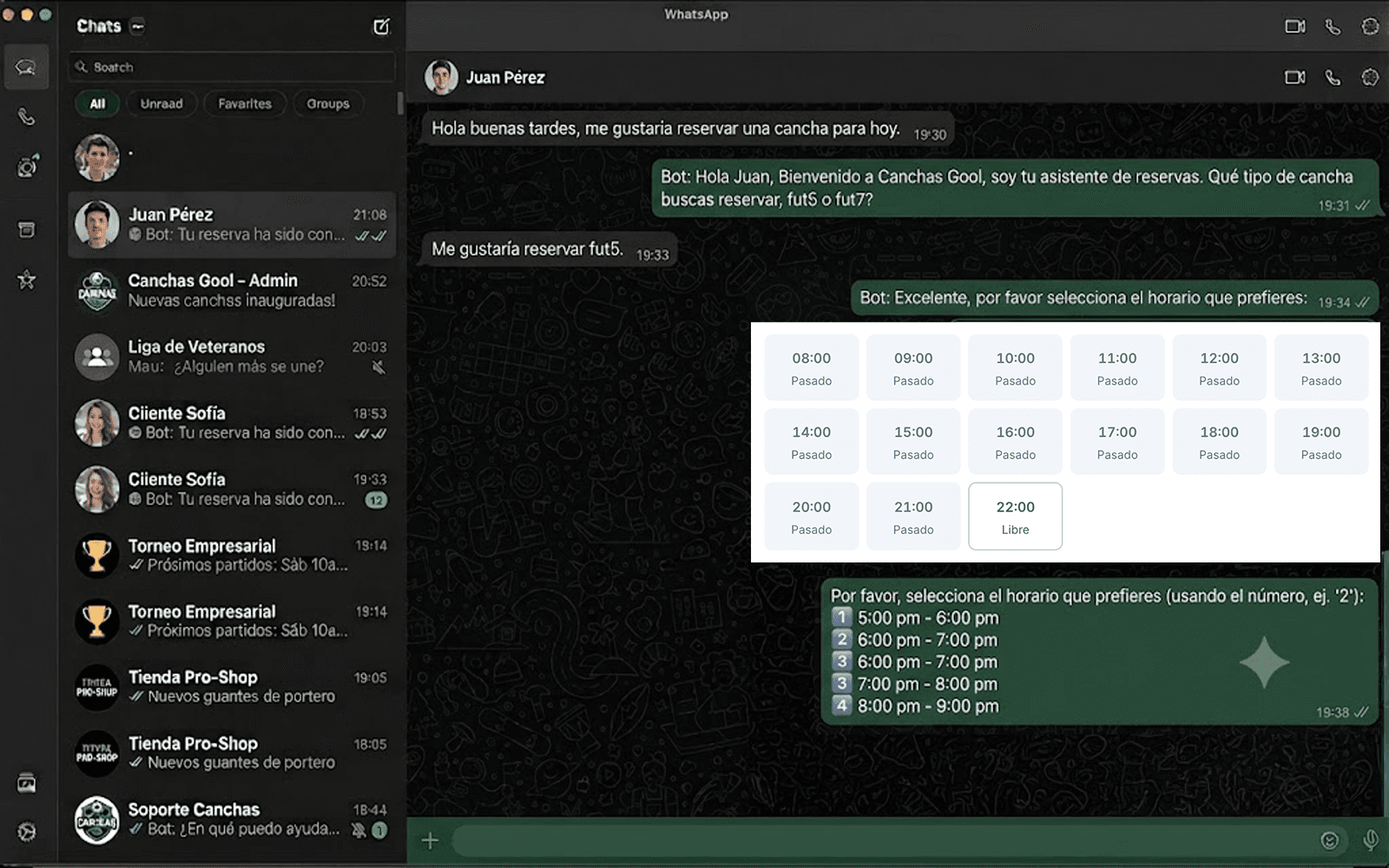Open Liga de Veteranos group chat

[232, 357]
